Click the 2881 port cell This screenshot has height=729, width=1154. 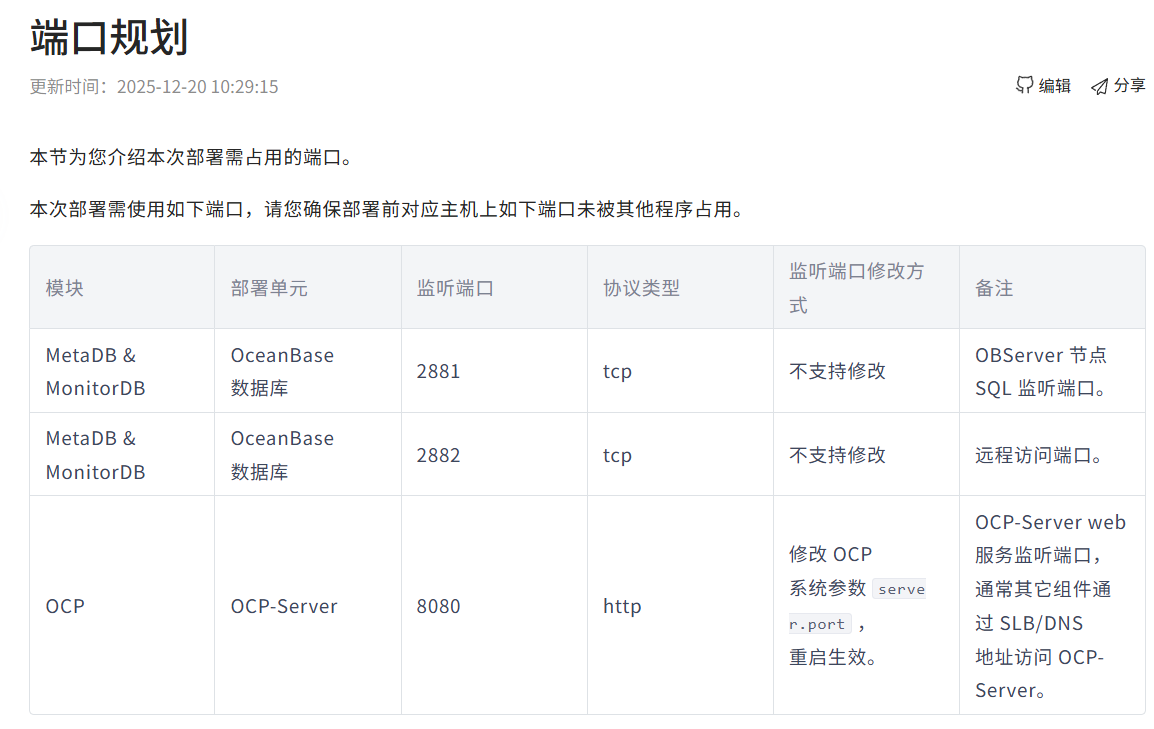coord(439,371)
